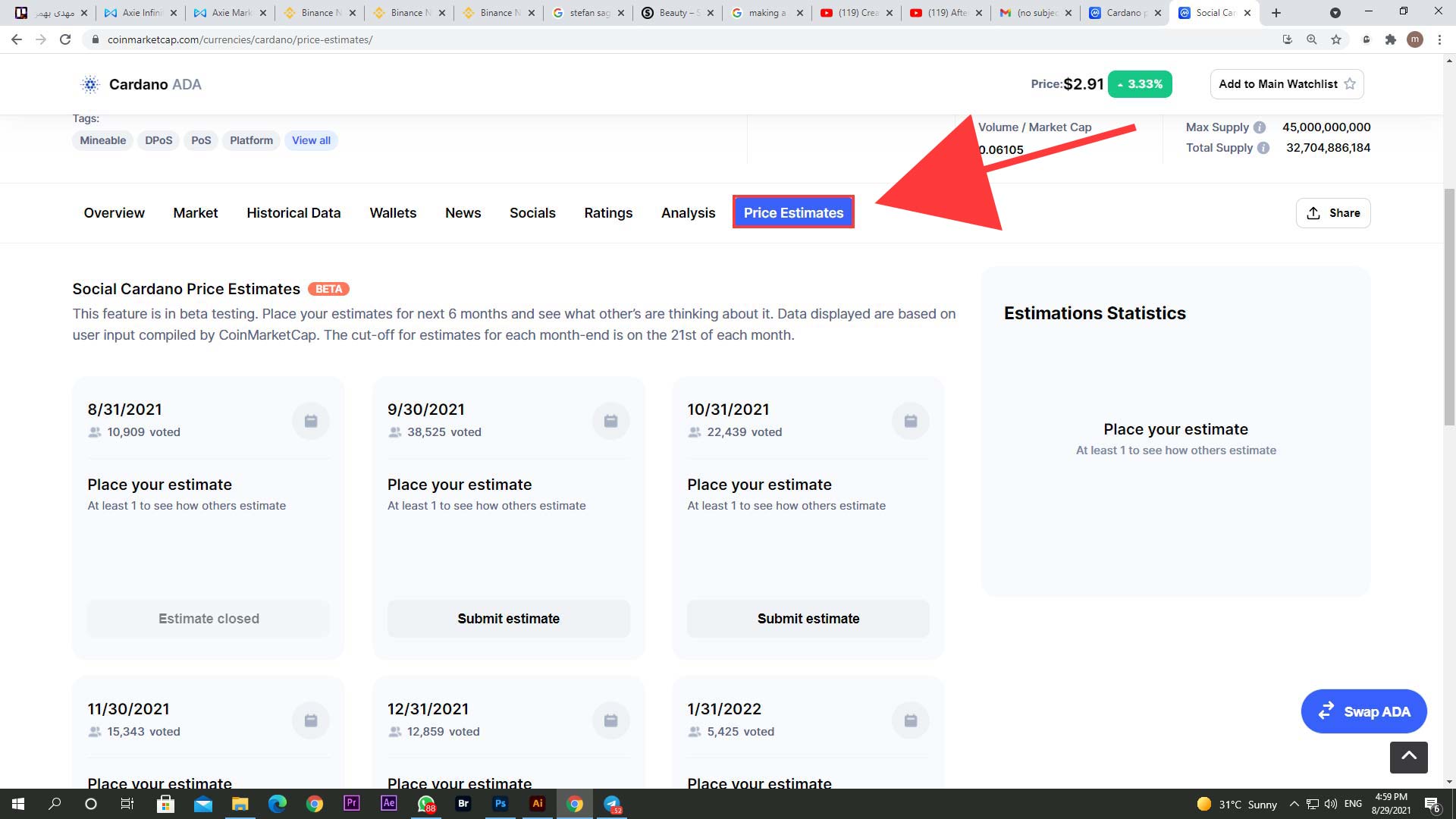Open Premiere Pro from the taskbar

pyautogui.click(x=351, y=803)
